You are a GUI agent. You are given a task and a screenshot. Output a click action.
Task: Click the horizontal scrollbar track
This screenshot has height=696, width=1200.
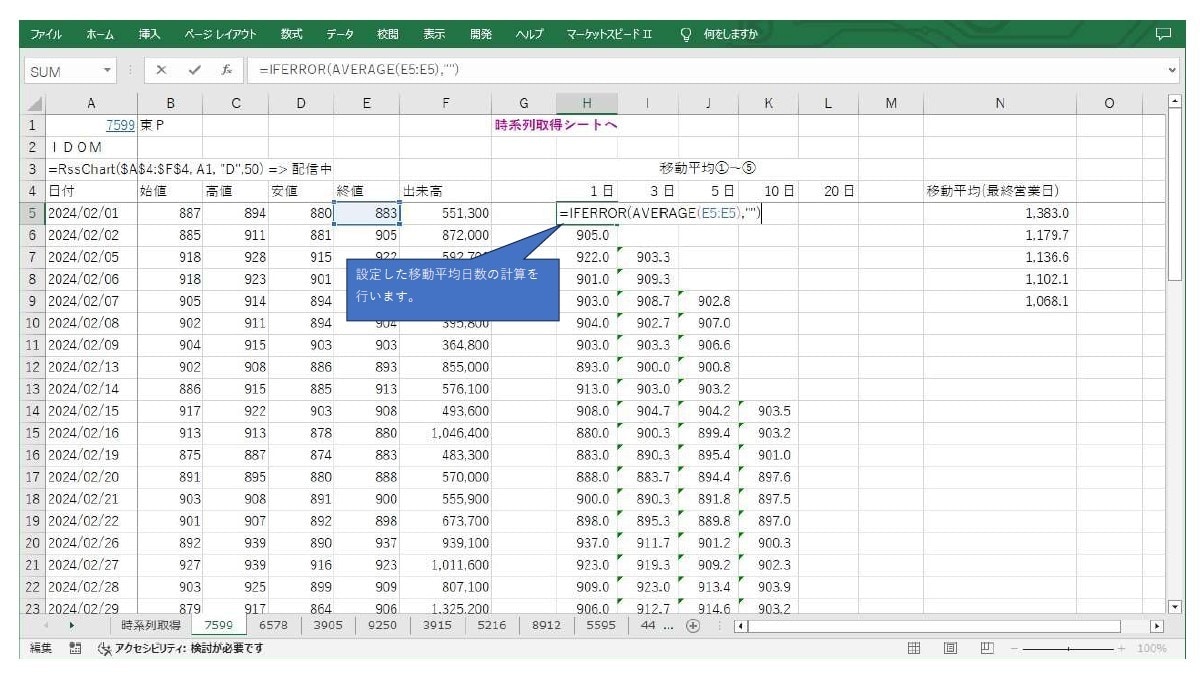935,626
